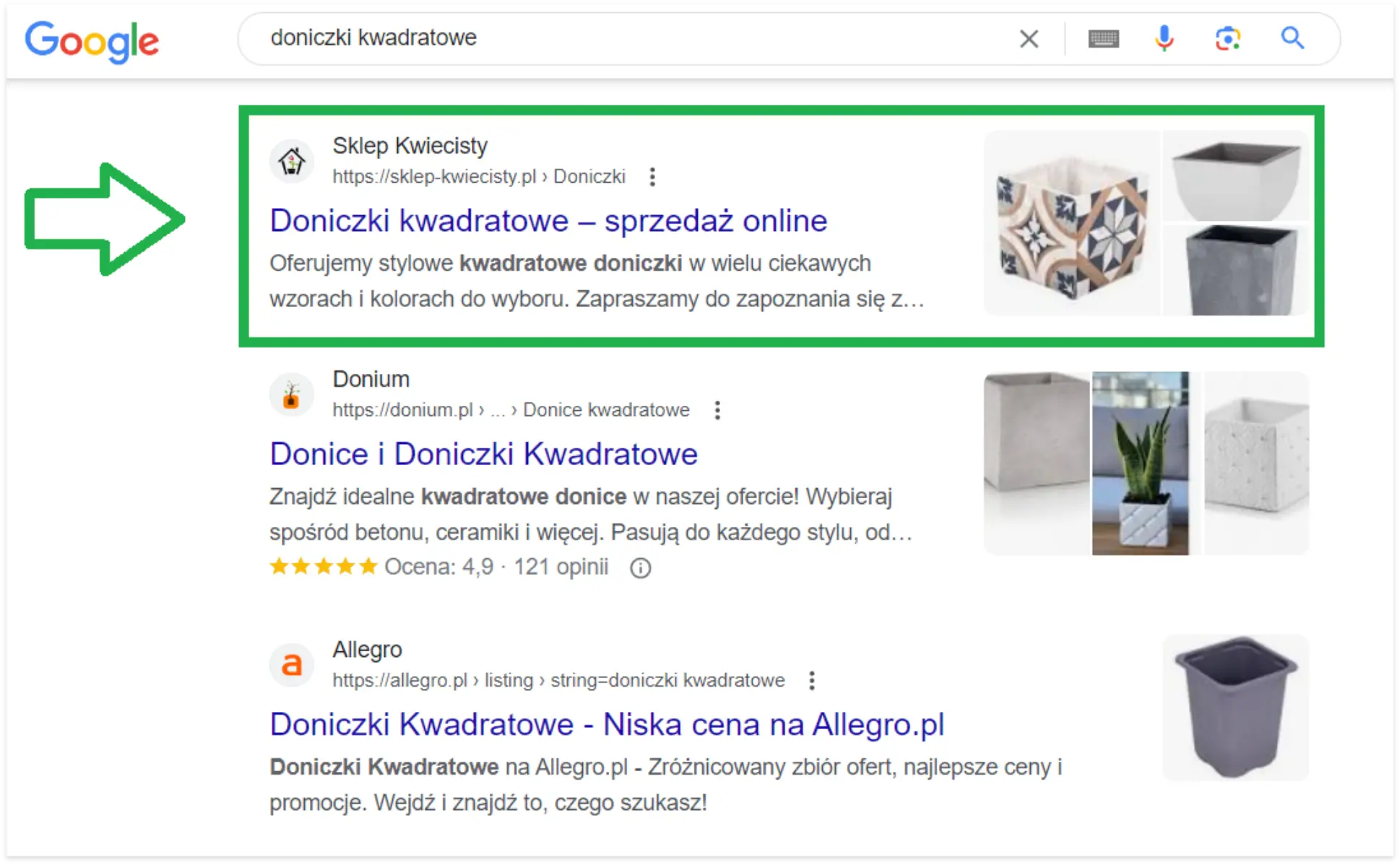Open 'Donice i Doniczki Kwadratowe' result
The height and width of the screenshot is (865, 1400).
coord(483,453)
